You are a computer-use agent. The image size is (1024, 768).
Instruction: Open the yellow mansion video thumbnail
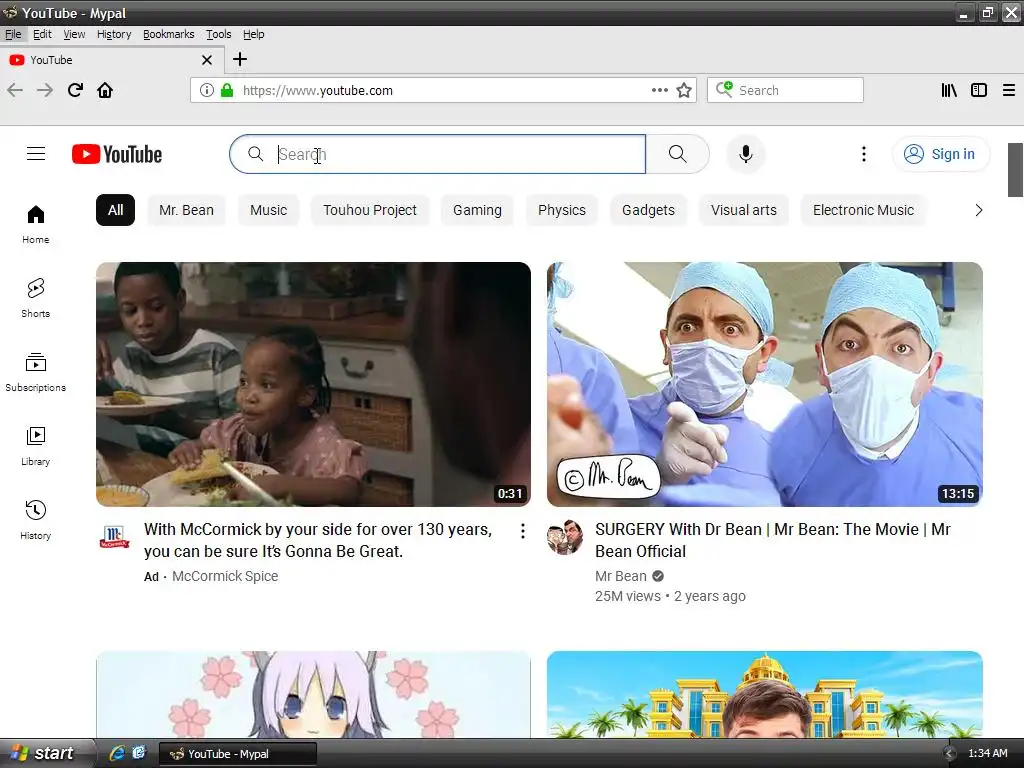click(x=765, y=694)
